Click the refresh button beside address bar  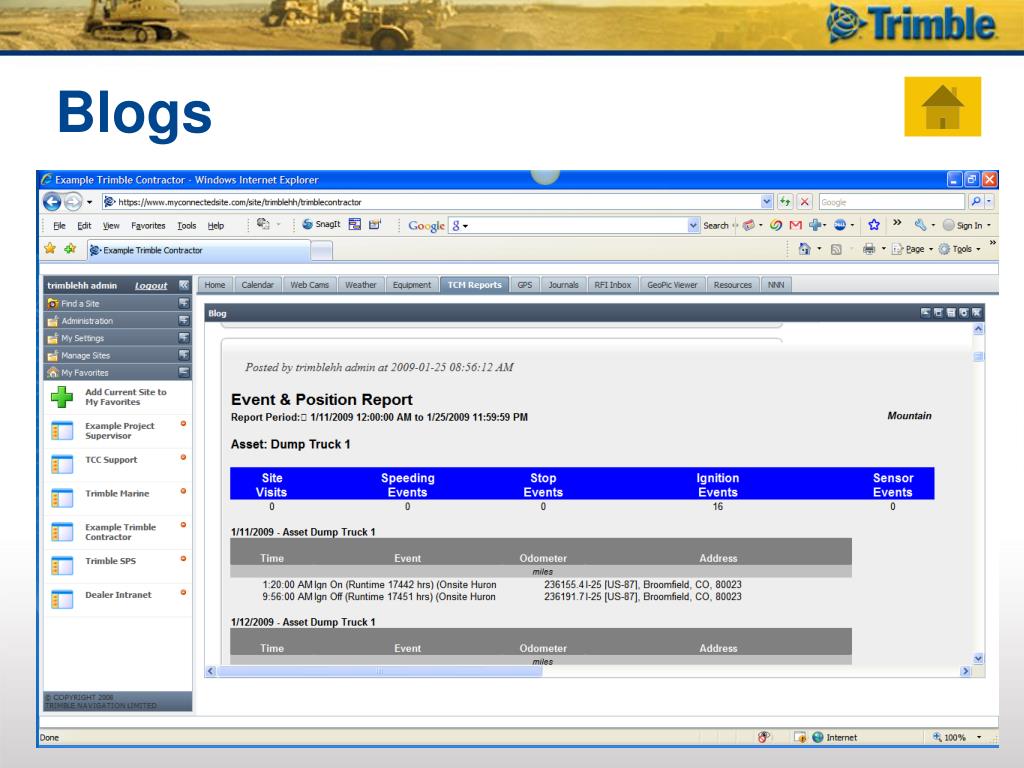click(785, 202)
